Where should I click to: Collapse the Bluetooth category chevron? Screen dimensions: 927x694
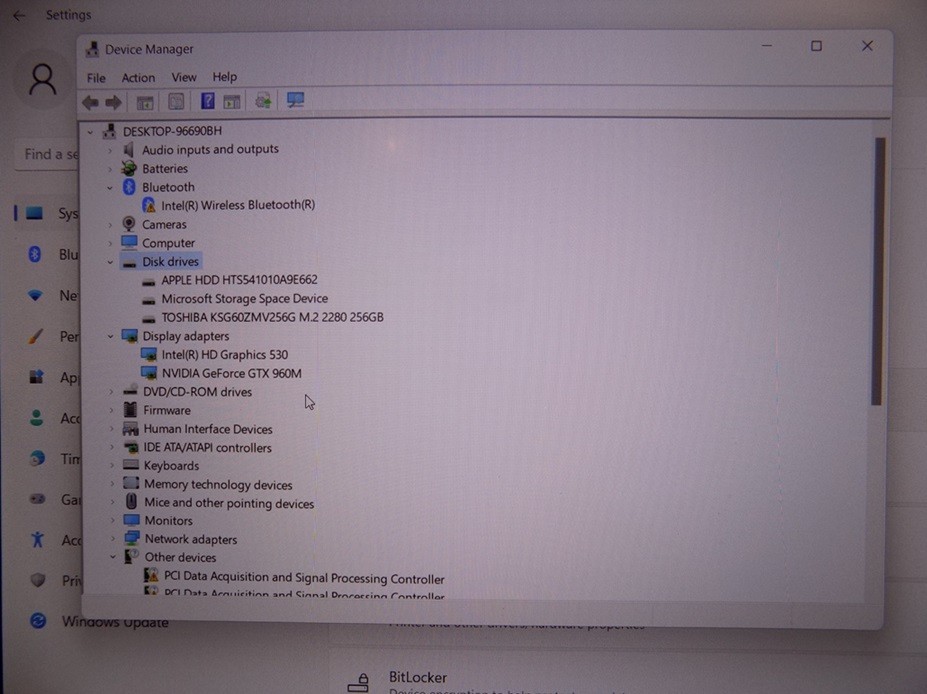[x=110, y=188]
